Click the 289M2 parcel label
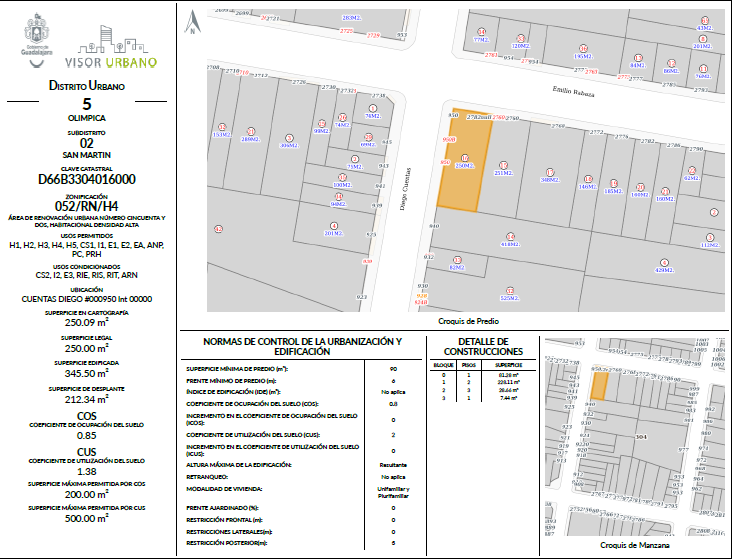736x560 pixels. (x=251, y=139)
